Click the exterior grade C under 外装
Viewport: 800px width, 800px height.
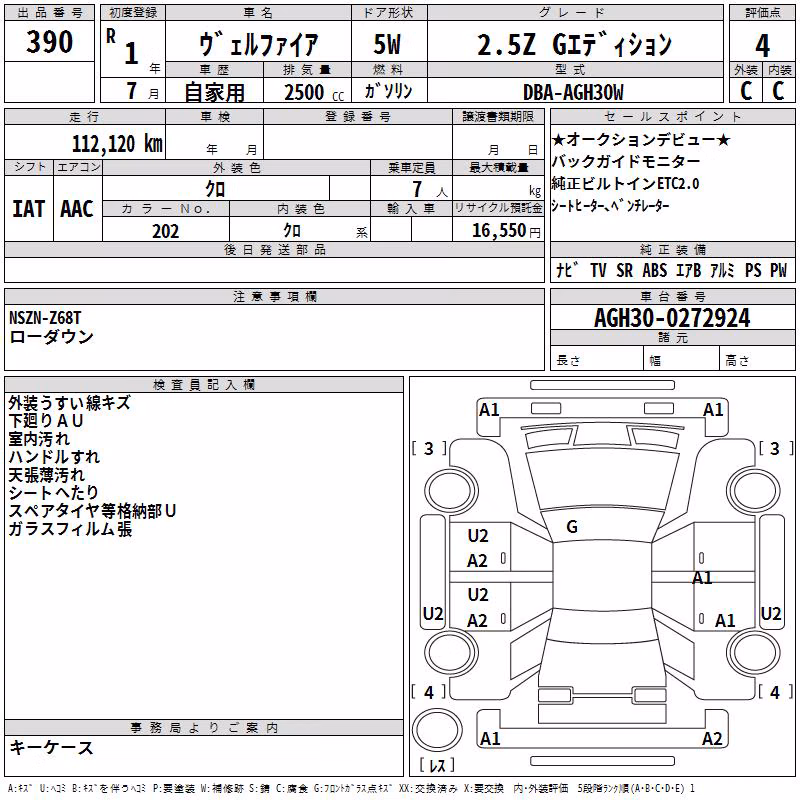point(746,91)
